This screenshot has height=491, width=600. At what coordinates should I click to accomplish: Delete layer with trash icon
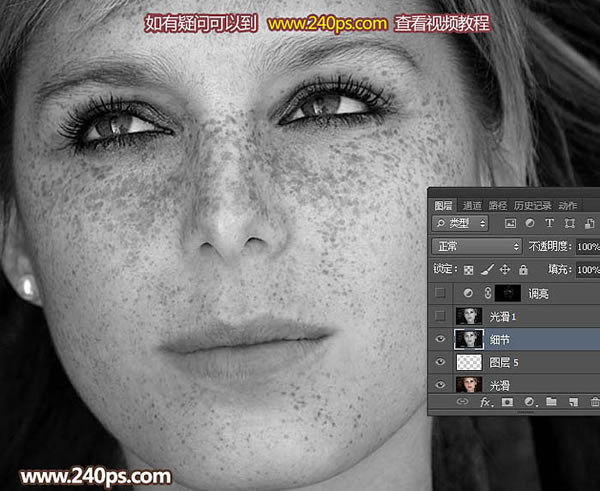[595, 402]
